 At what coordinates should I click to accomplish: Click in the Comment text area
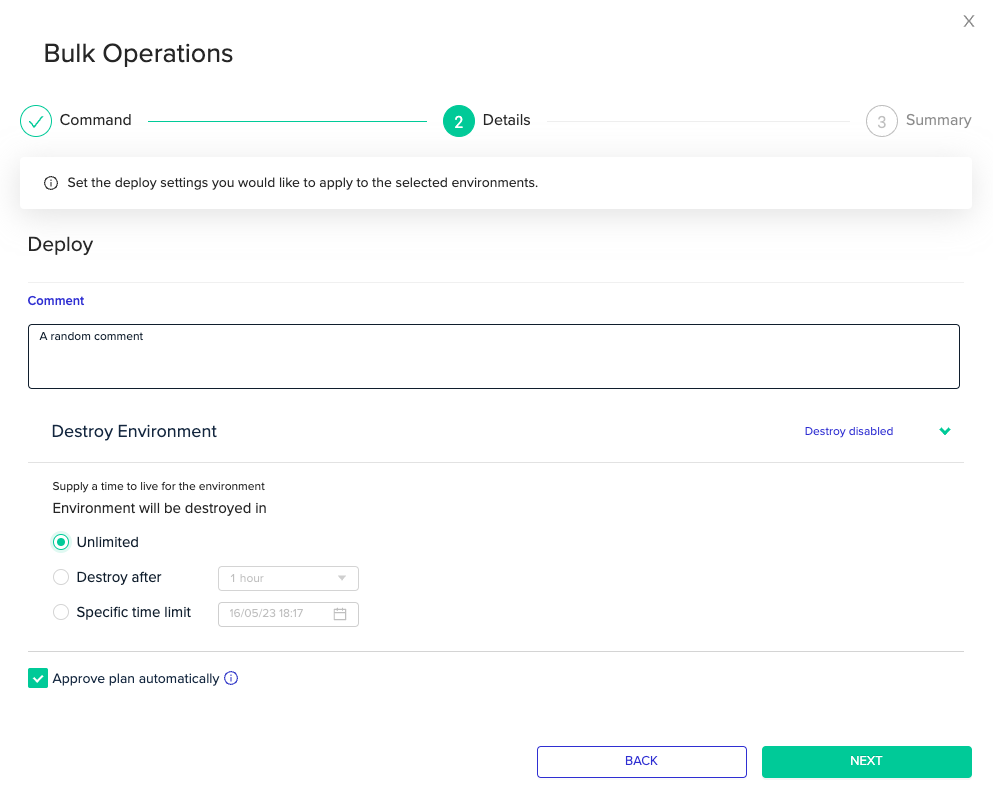494,356
